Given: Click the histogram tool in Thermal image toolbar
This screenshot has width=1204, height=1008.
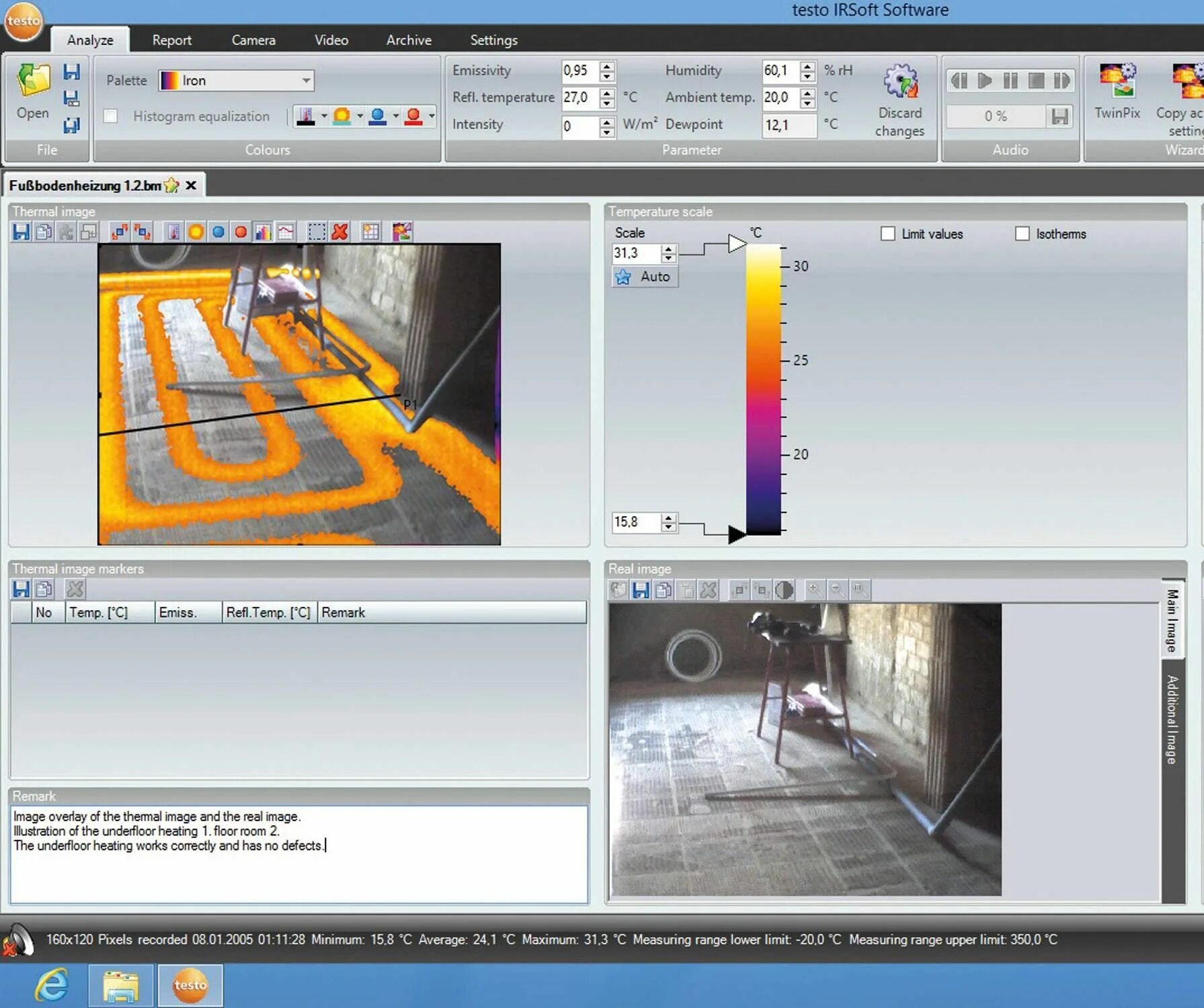Looking at the screenshot, I should coord(263,233).
